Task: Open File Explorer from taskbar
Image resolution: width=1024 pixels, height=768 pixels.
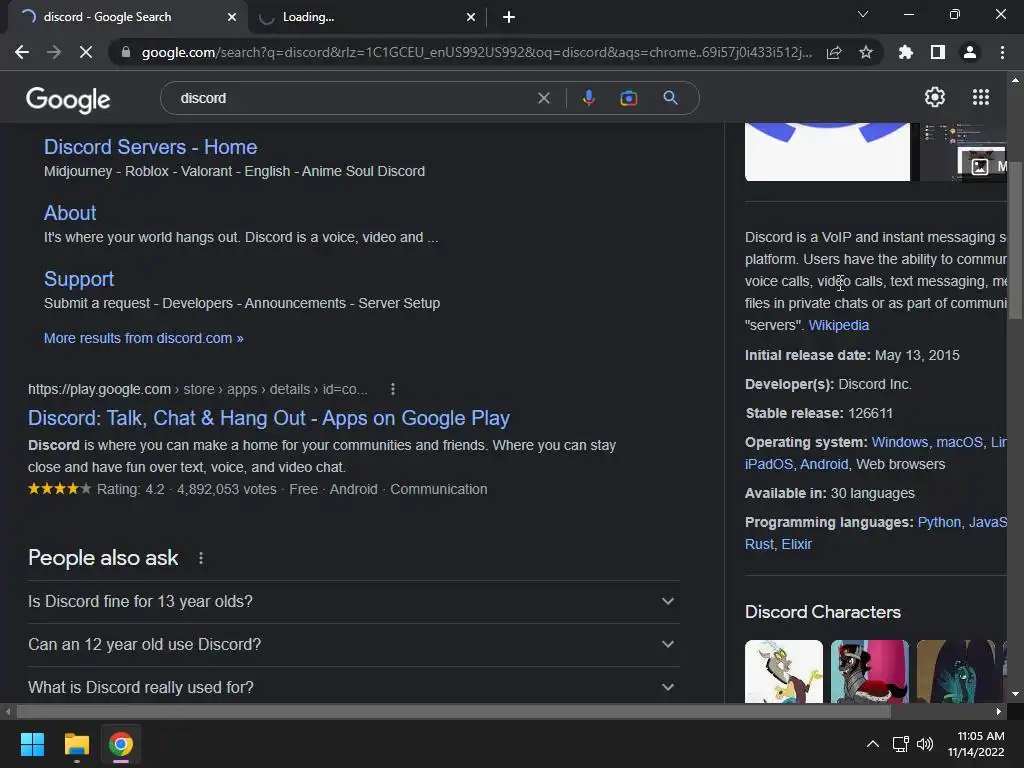Action: [x=76, y=744]
